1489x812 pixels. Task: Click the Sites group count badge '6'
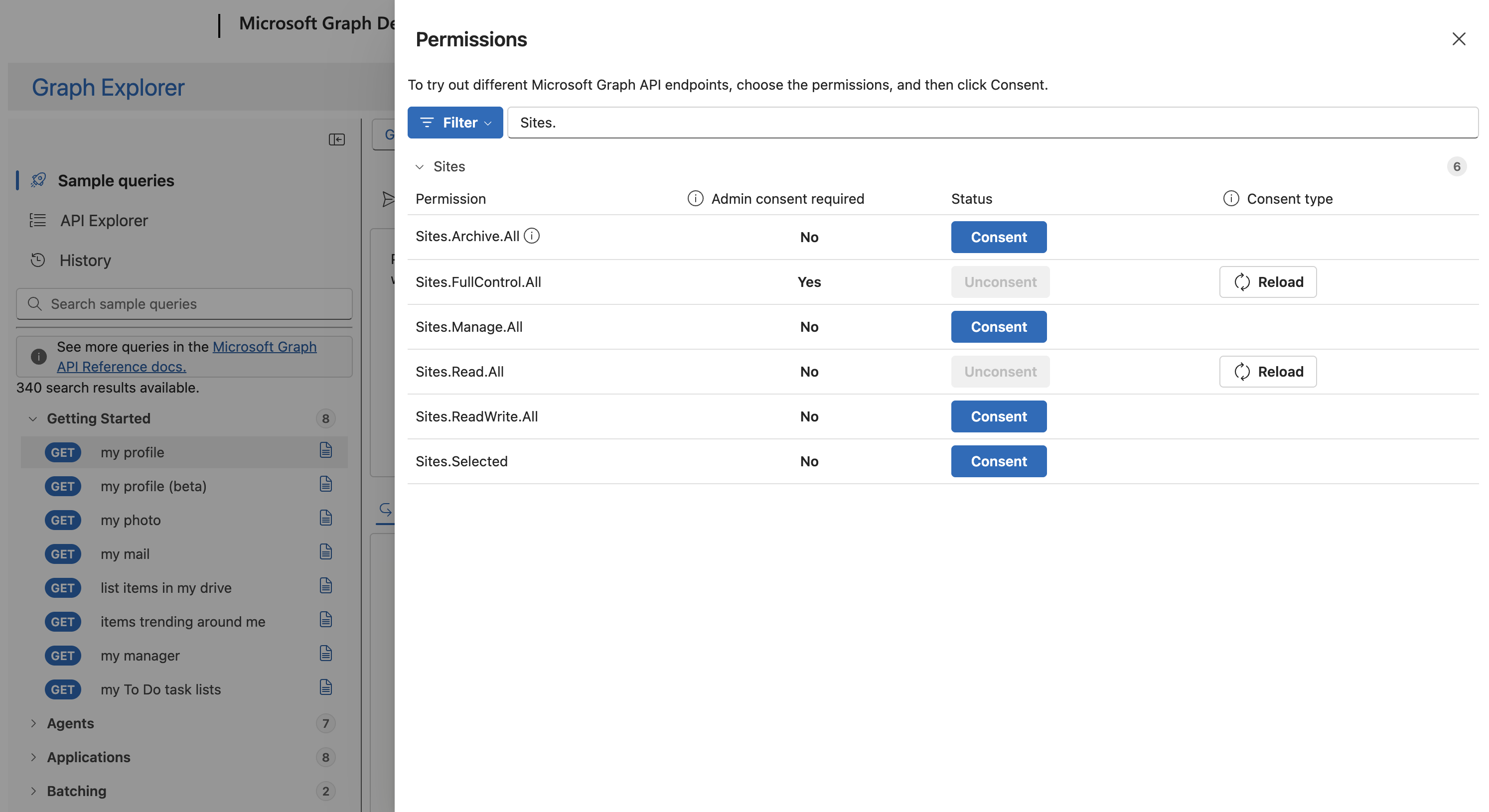[1457, 166]
